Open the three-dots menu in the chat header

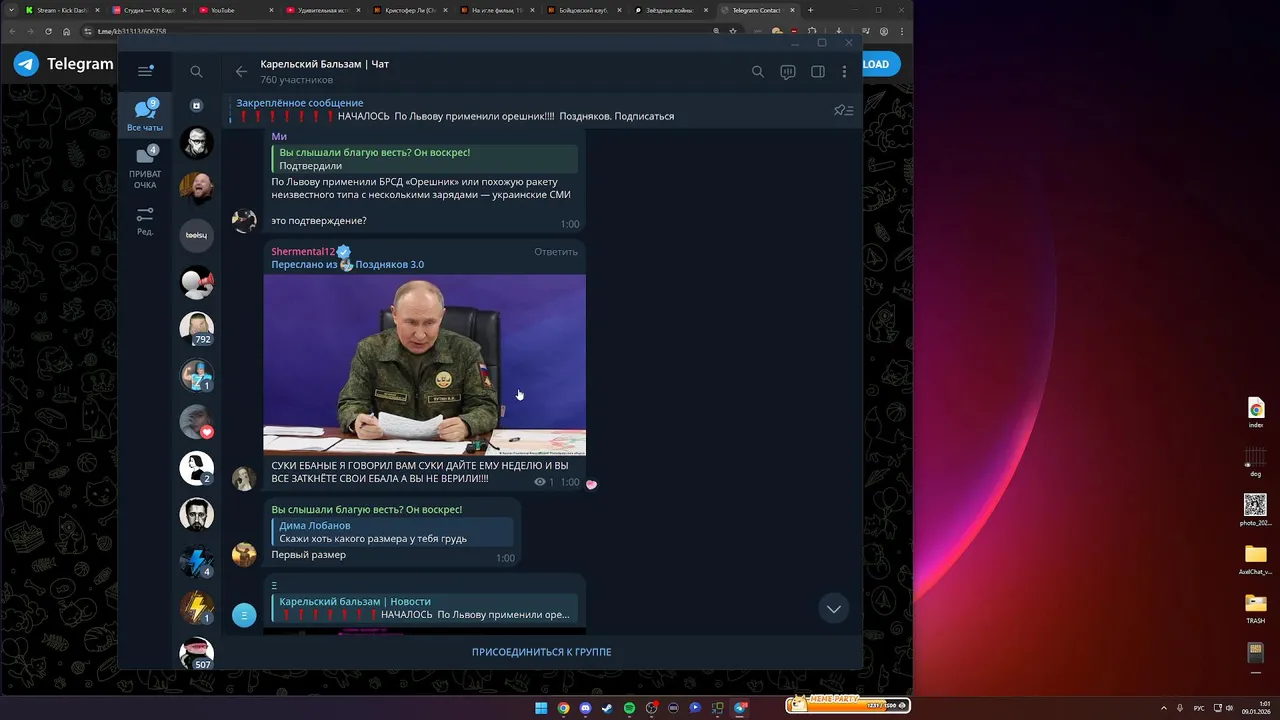[x=844, y=72]
